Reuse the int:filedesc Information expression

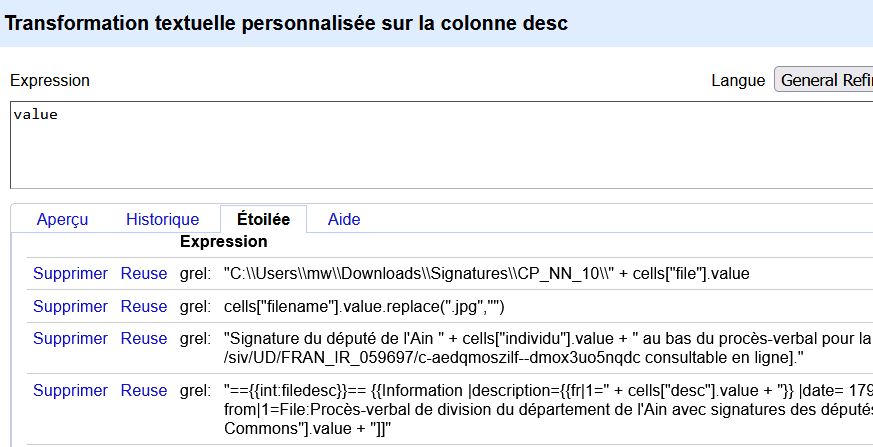click(144, 390)
